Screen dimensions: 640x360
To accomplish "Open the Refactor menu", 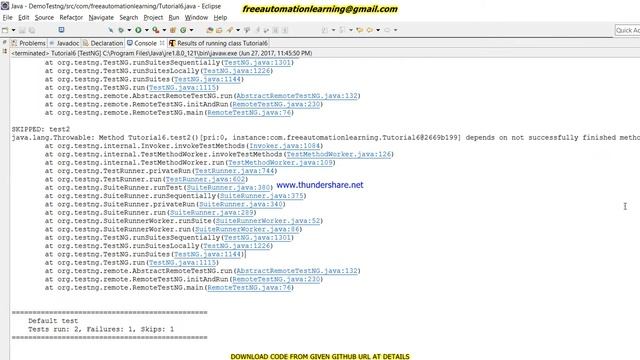I will pos(71,18).
